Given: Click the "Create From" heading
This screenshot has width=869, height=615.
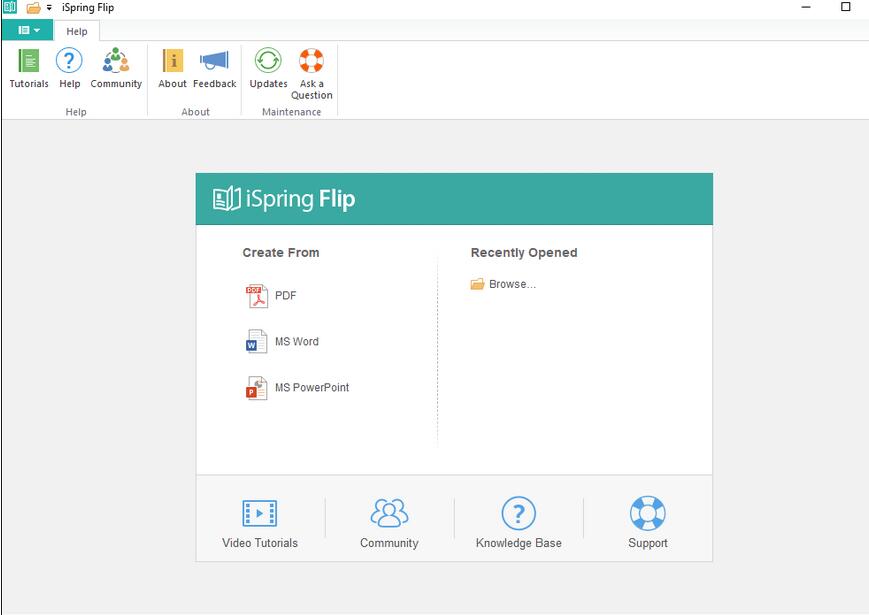Looking at the screenshot, I should tap(281, 253).
